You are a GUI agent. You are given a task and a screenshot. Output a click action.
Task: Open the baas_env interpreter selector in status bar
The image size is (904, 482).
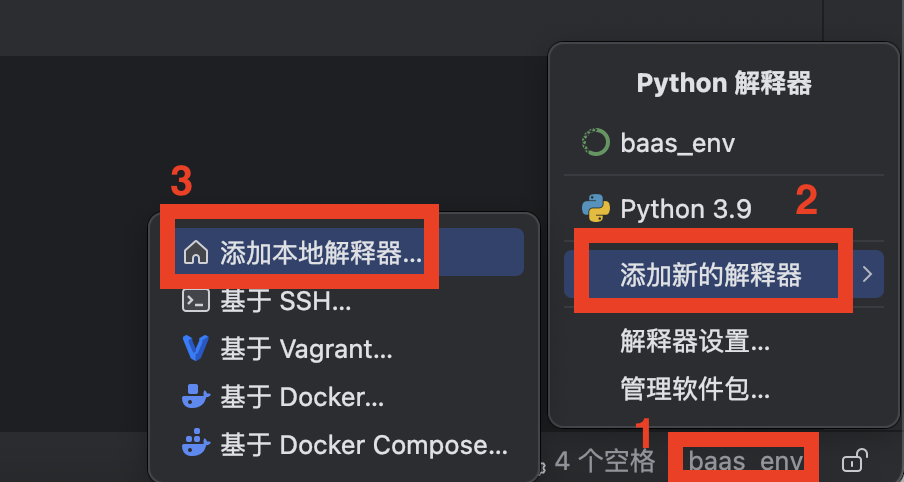point(745,461)
